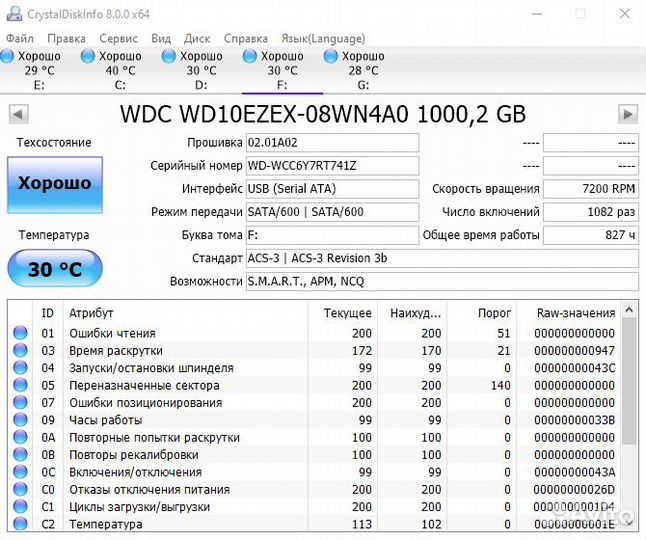Go to previous disk with left arrow

point(19,114)
